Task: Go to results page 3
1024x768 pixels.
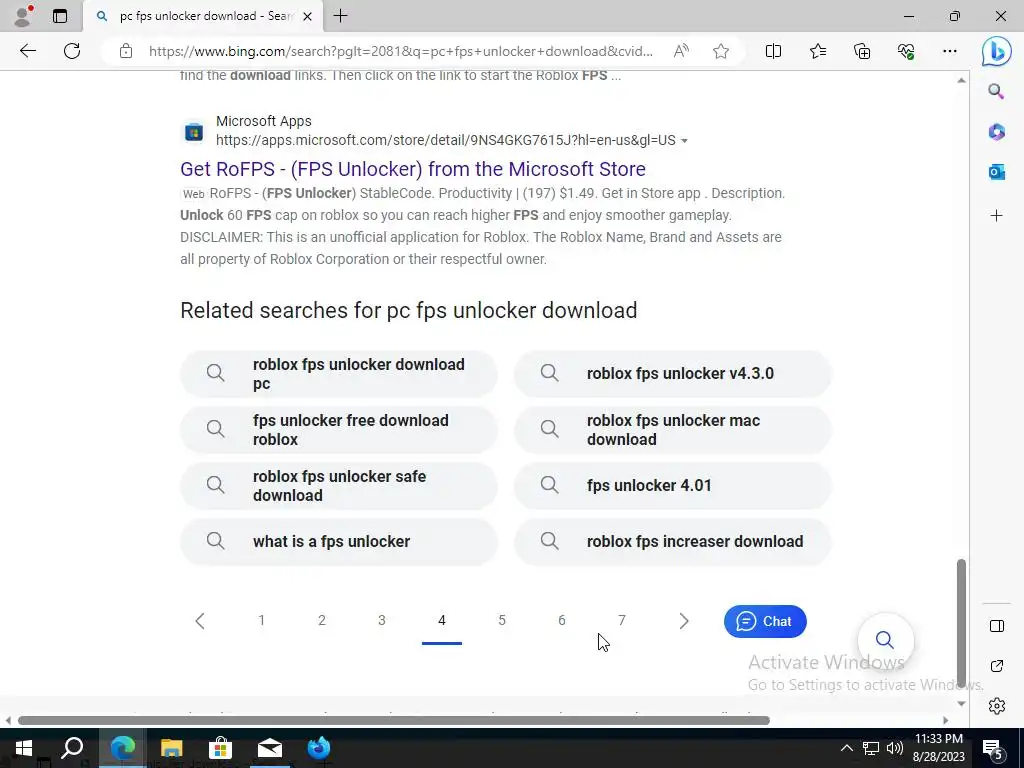Action: tap(381, 620)
